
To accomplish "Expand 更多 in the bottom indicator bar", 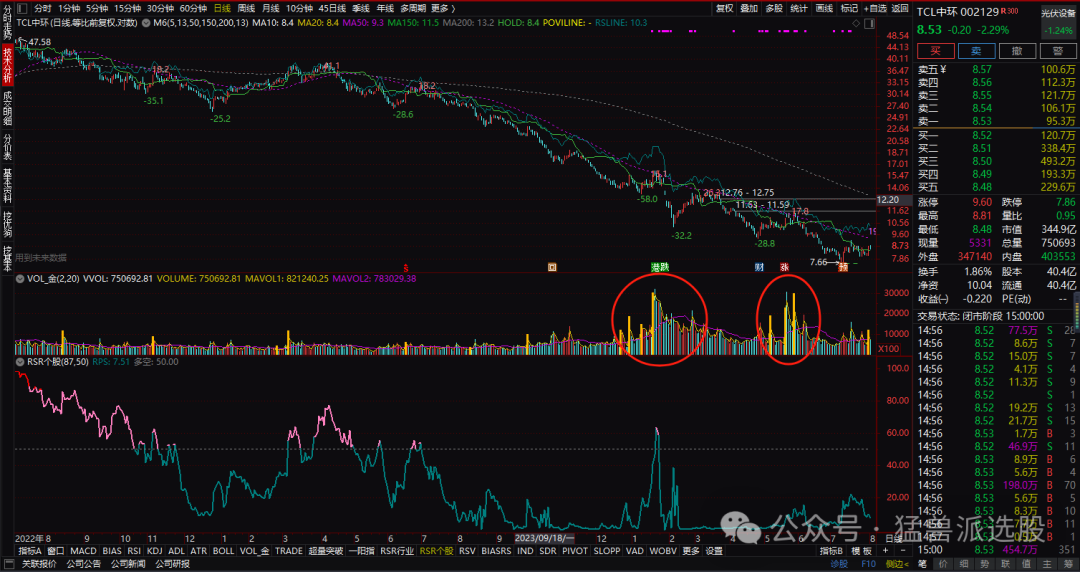I will 691,551.
